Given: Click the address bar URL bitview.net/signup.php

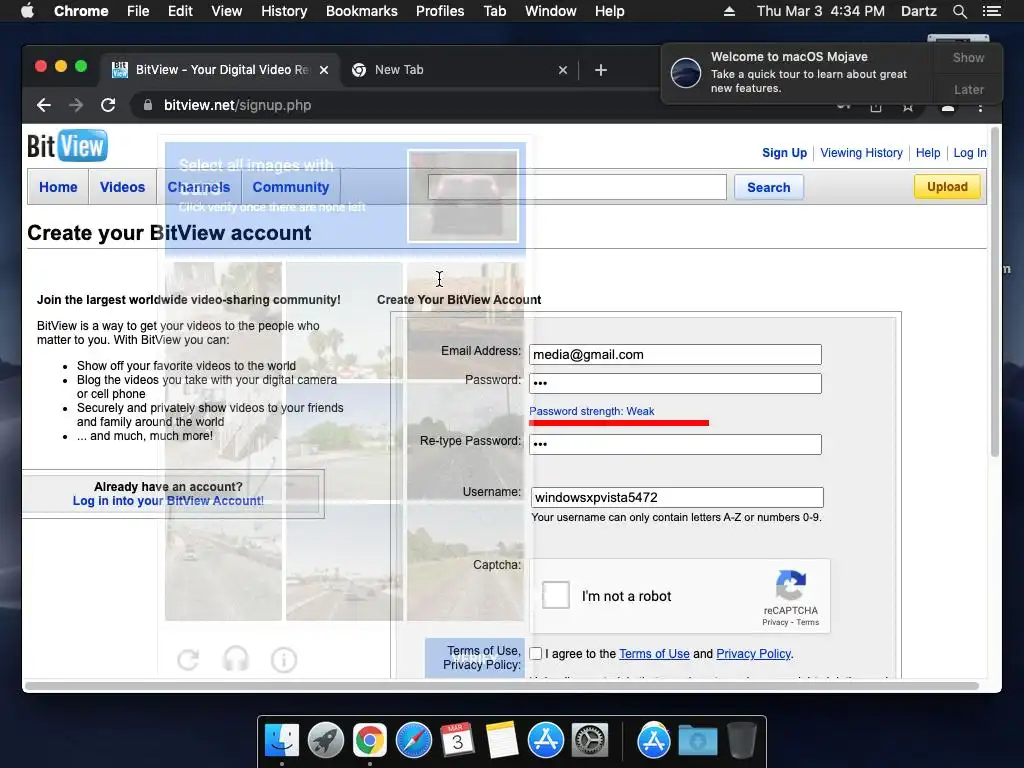Looking at the screenshot, I should [237, 105].
